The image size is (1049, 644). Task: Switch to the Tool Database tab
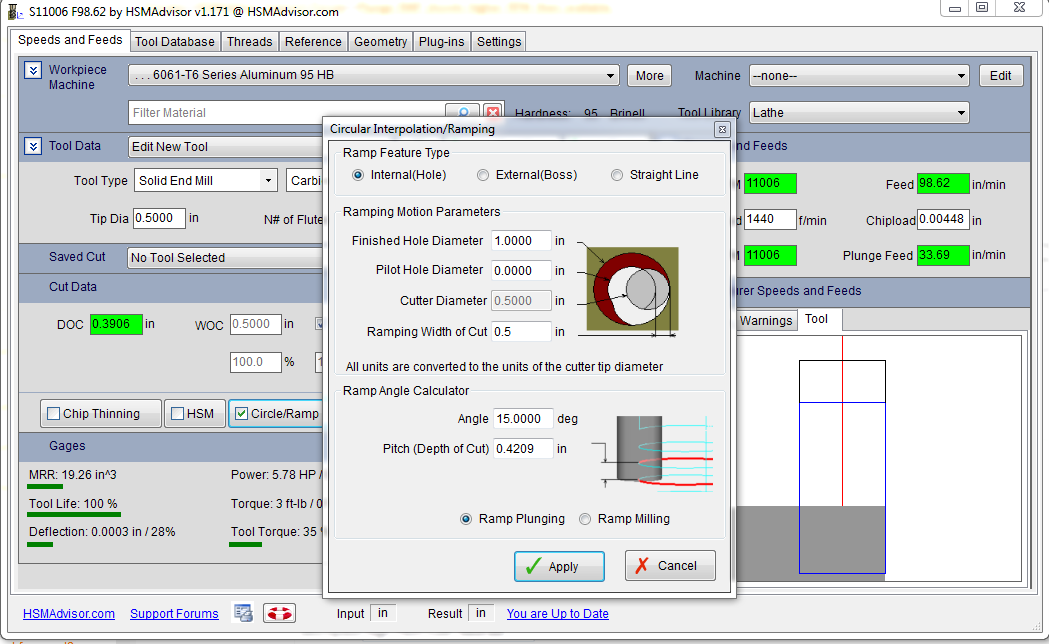coord(174,42)
